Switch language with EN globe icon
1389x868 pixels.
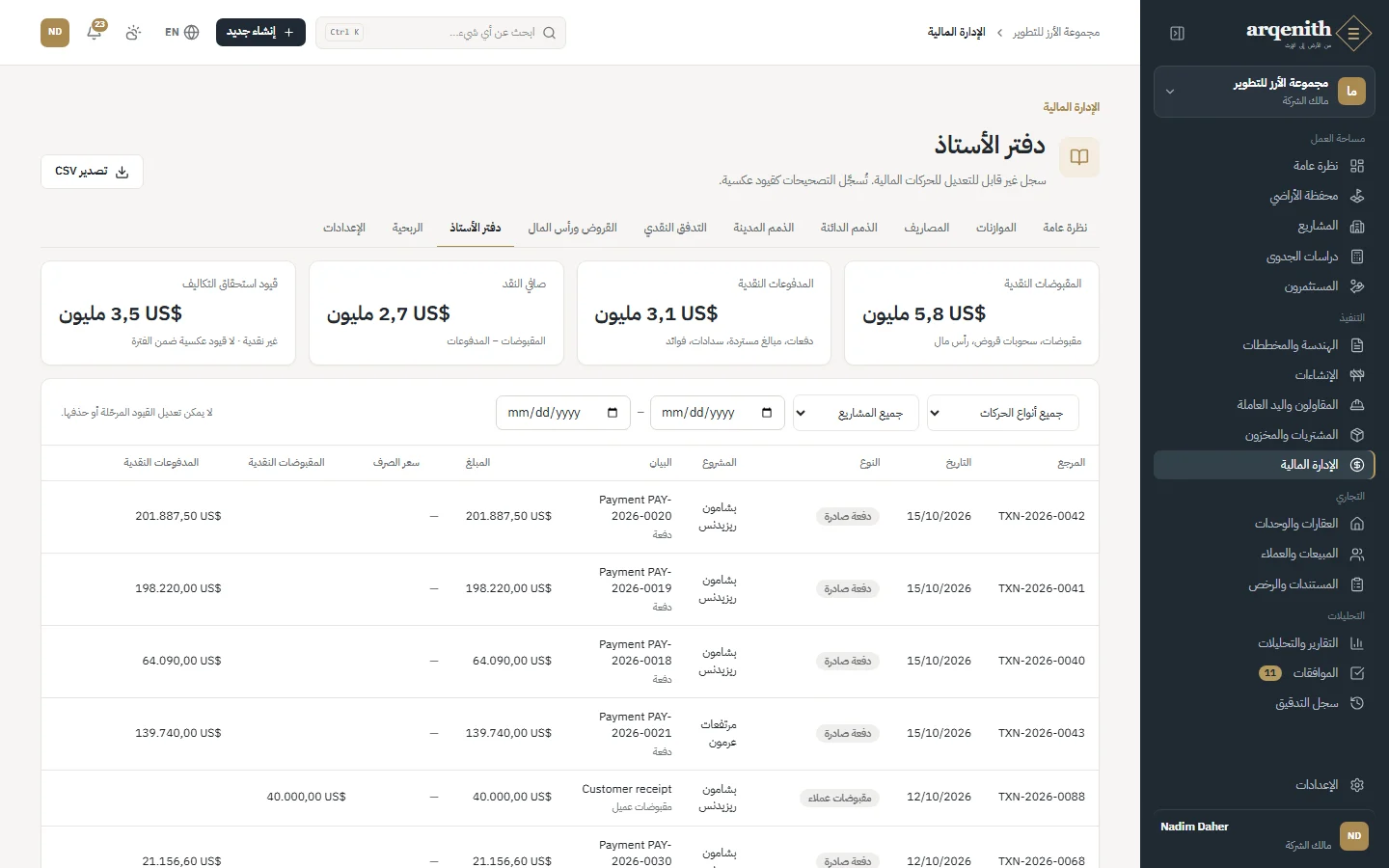pyautogui.click(x=182, y=32)
